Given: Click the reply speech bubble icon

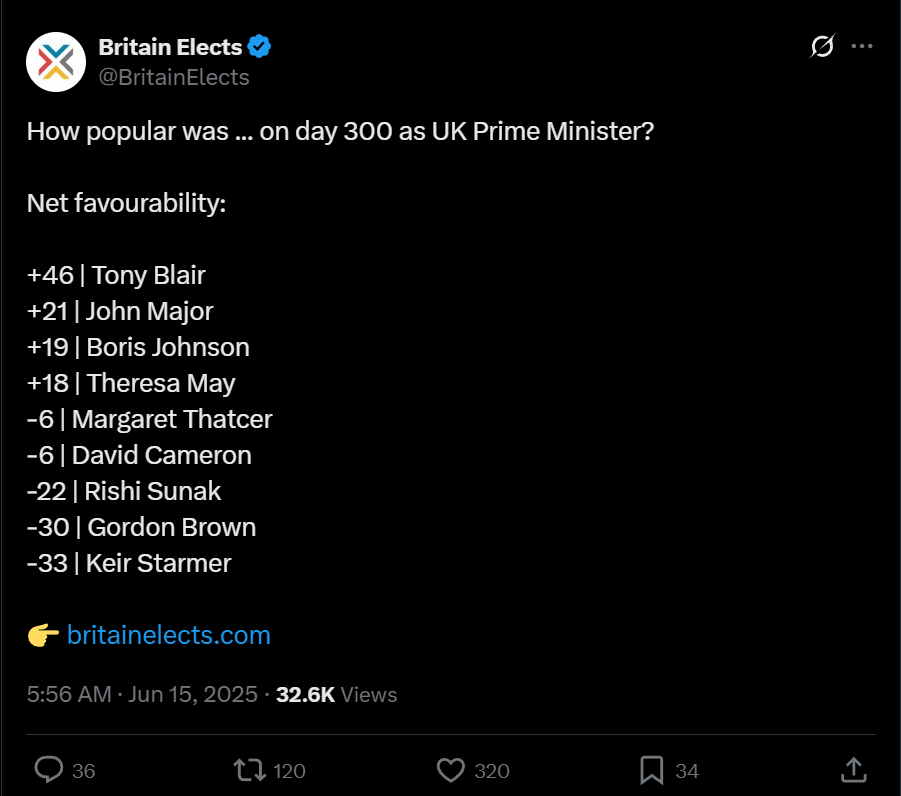Looking at the screenshot, I should coord(49,770).
